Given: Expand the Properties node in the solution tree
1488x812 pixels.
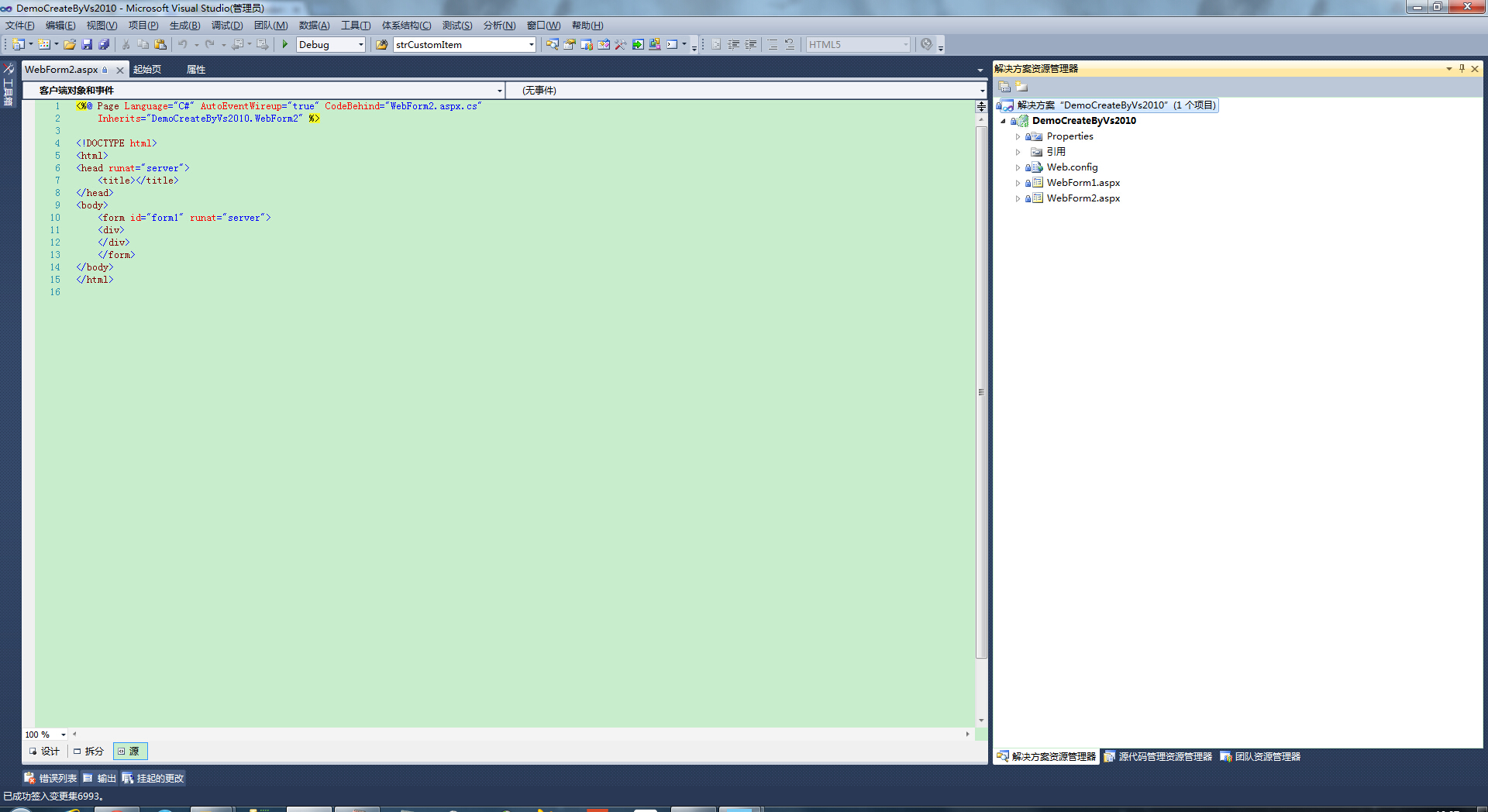Looking at the screenshot, I should 1018,136.
